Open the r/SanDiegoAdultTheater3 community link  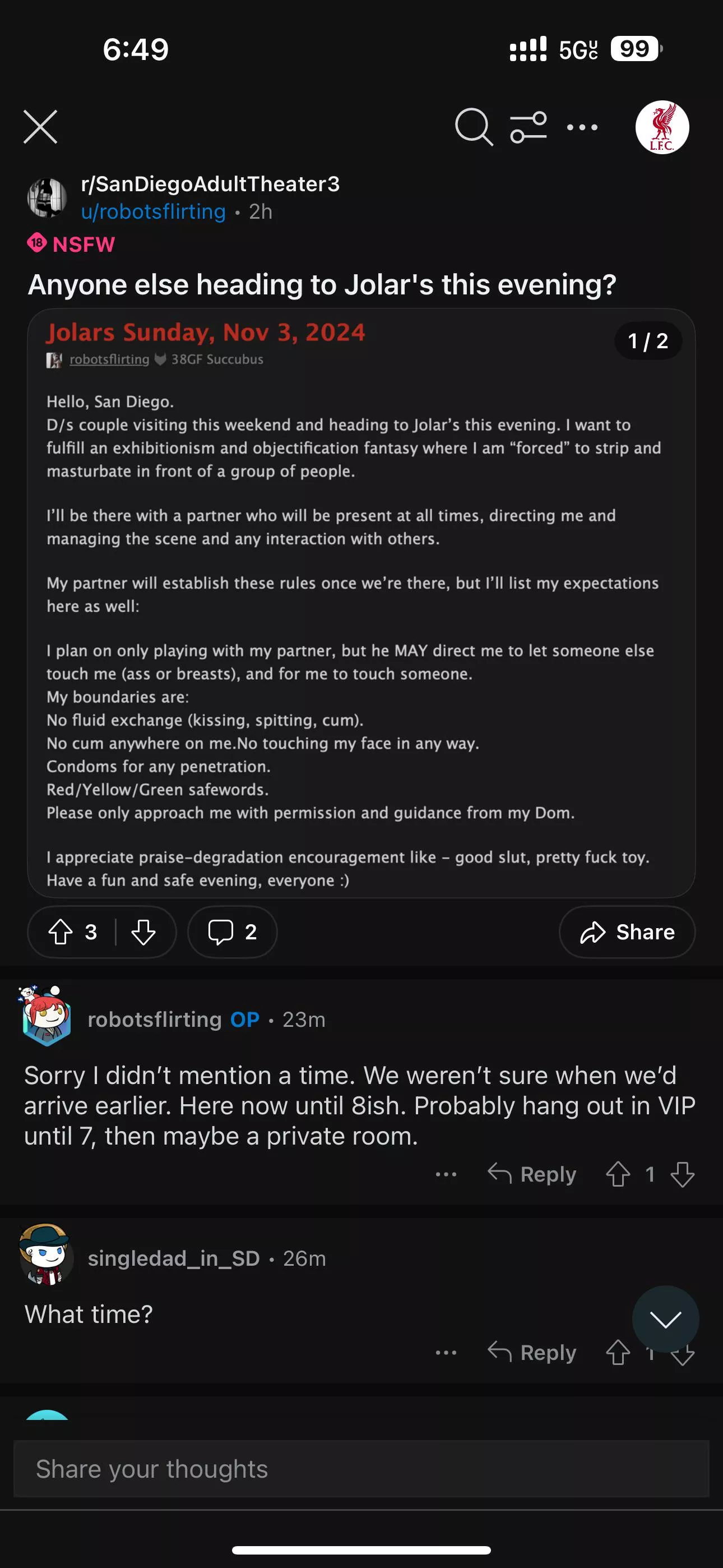[210, 184]
